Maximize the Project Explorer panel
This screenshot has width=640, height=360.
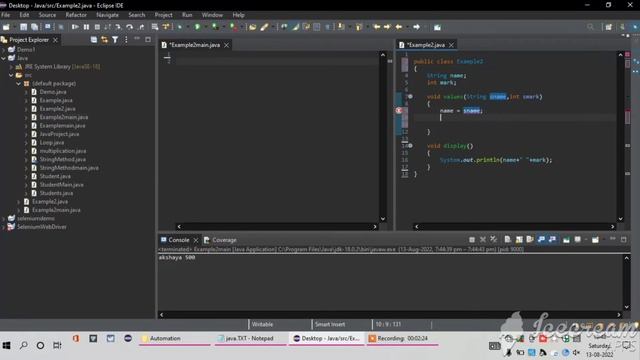tap(148, 40)
